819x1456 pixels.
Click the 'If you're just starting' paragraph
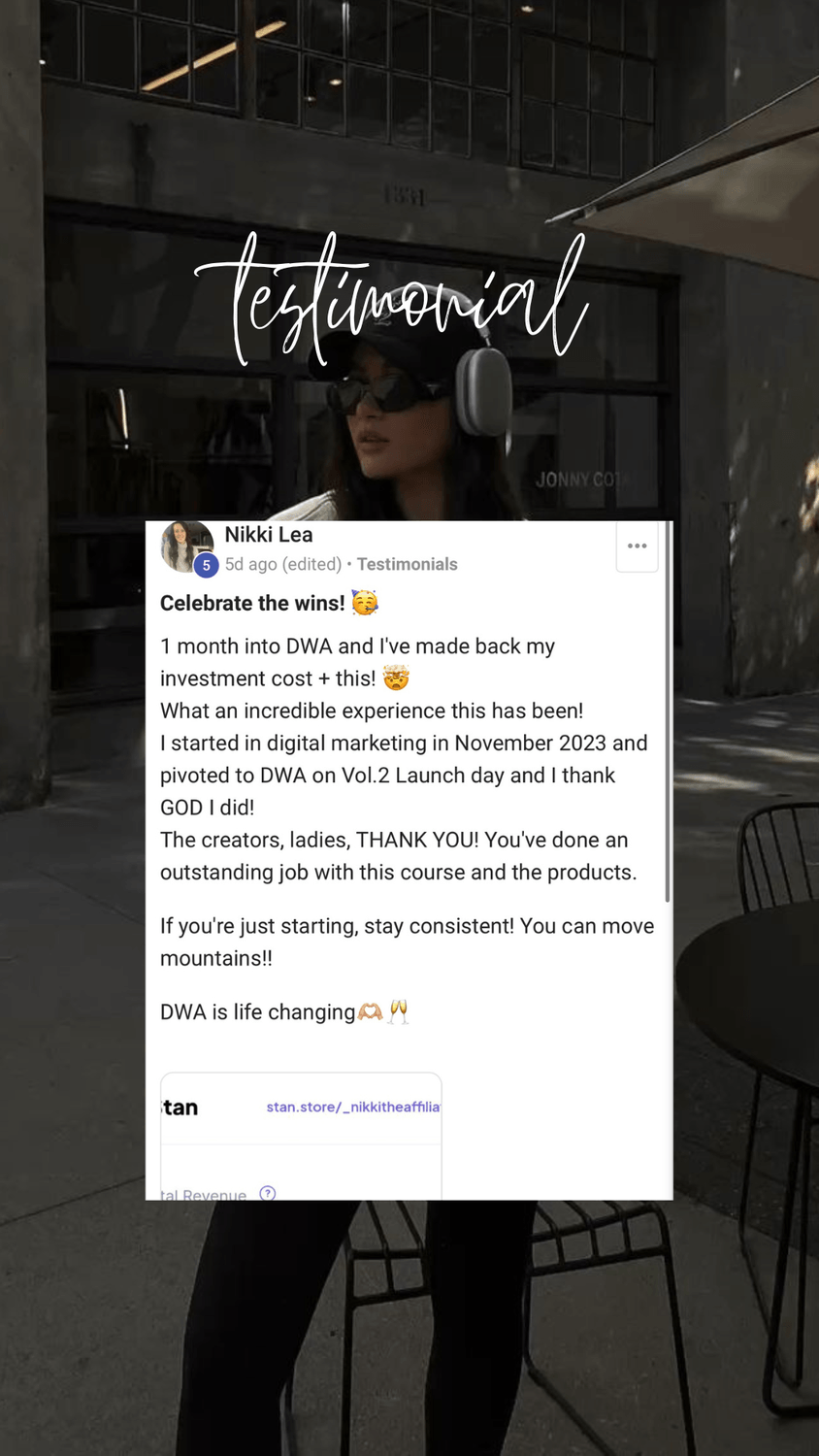tap(407, 942)
